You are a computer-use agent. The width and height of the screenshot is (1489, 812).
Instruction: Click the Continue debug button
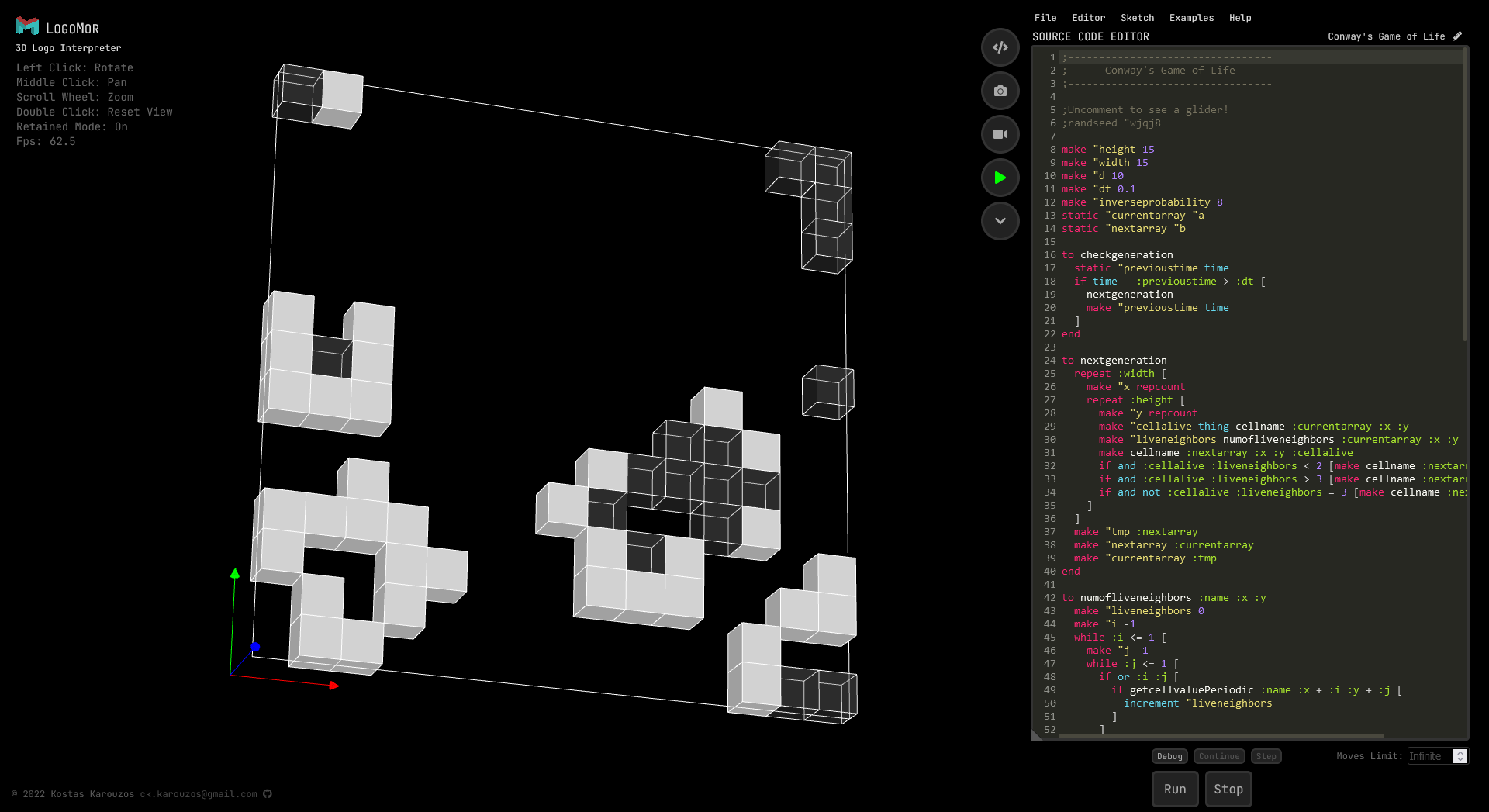tap(1218, 756)
